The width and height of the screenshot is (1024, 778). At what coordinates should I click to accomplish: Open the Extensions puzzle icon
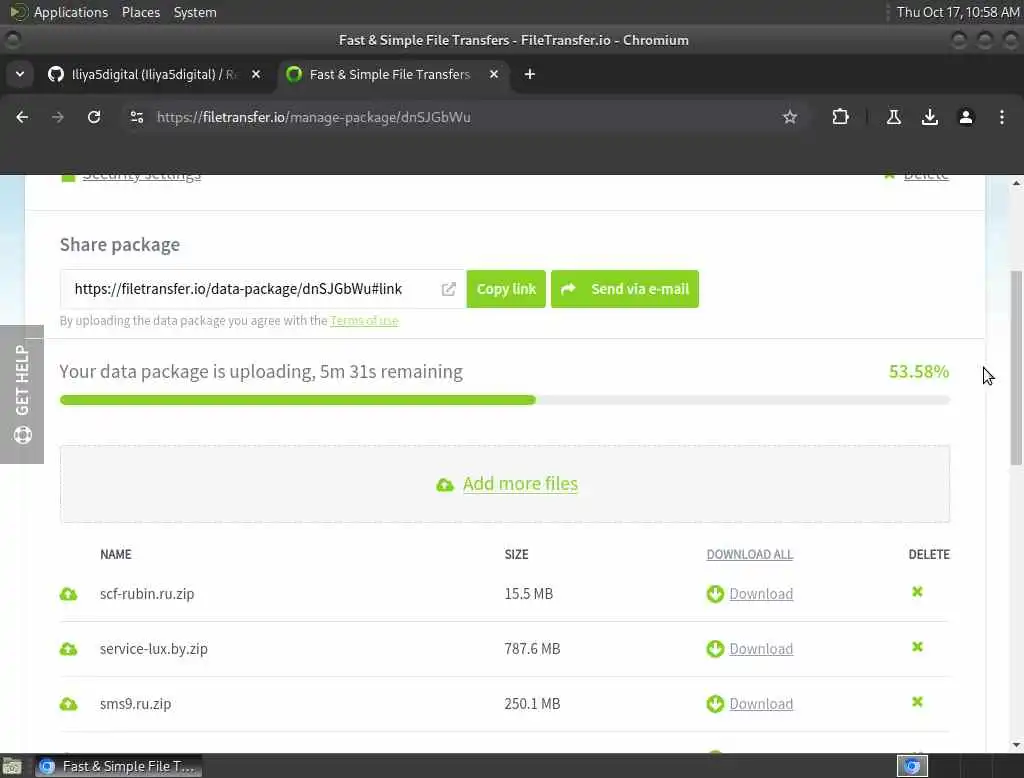(x=840, y=117)
